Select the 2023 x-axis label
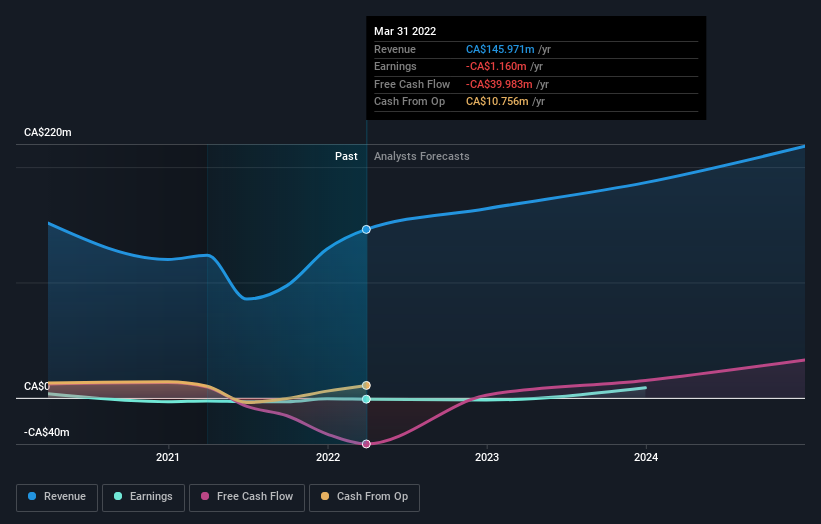This screenshot has height=524, width=821. (x=487, y=457)
